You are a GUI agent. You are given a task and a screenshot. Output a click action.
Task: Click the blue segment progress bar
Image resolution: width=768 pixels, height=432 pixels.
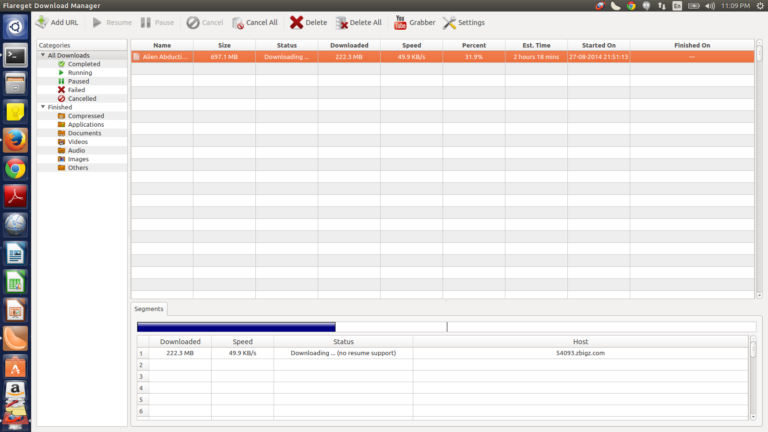click(236, 327)
